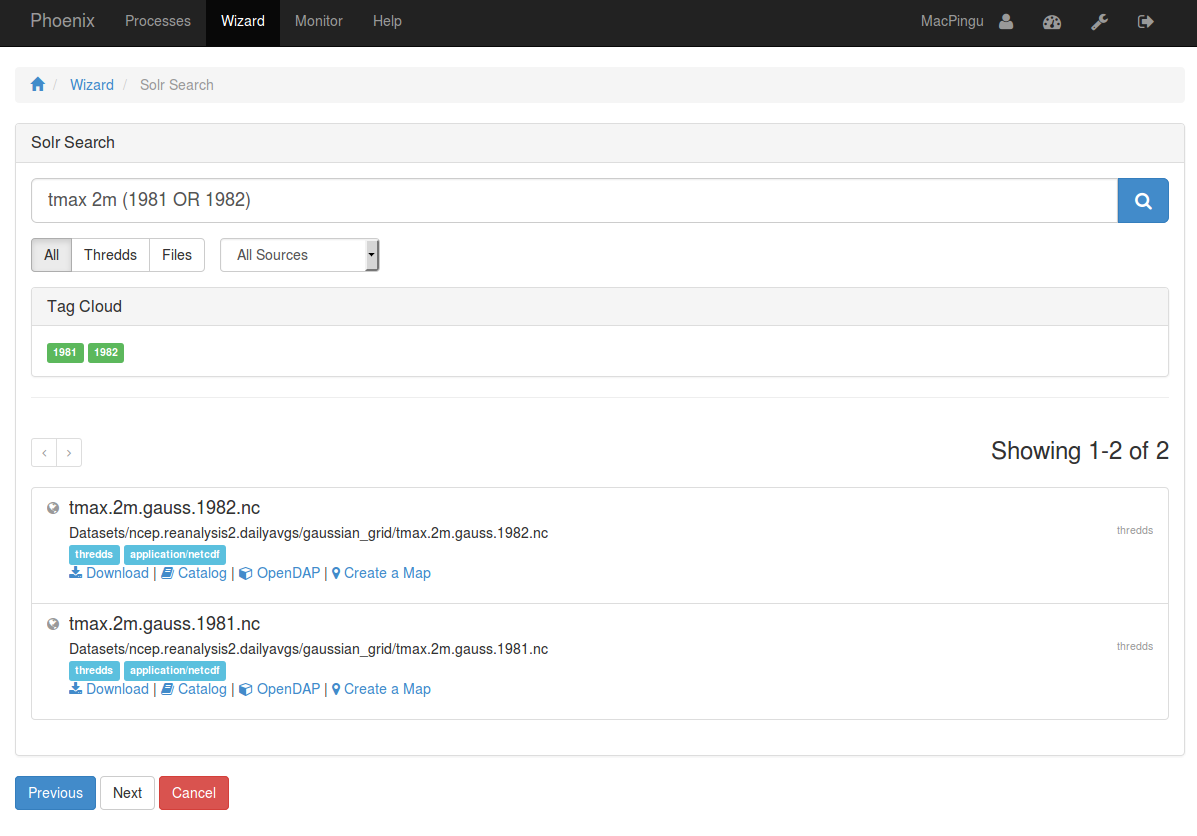The width and height of the screenshot is (1197, 836).
Task: Click application/netcdf tag on 1982 result
Action: [175, 554]
